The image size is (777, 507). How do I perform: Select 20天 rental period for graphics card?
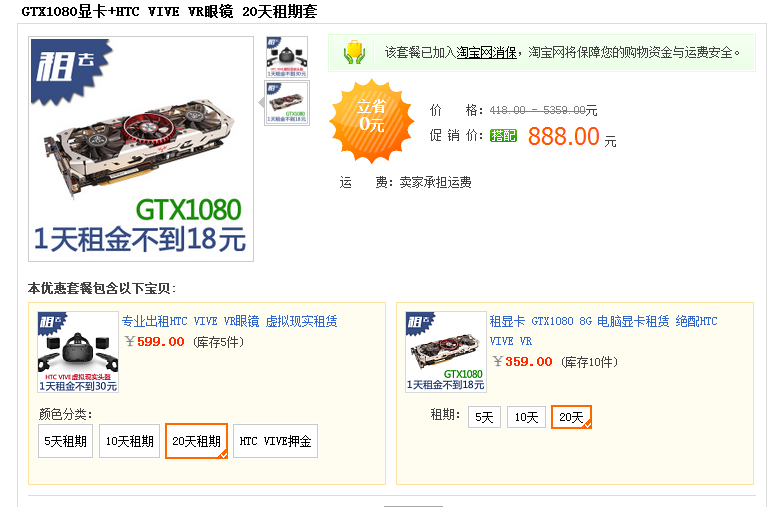(571, 417)
